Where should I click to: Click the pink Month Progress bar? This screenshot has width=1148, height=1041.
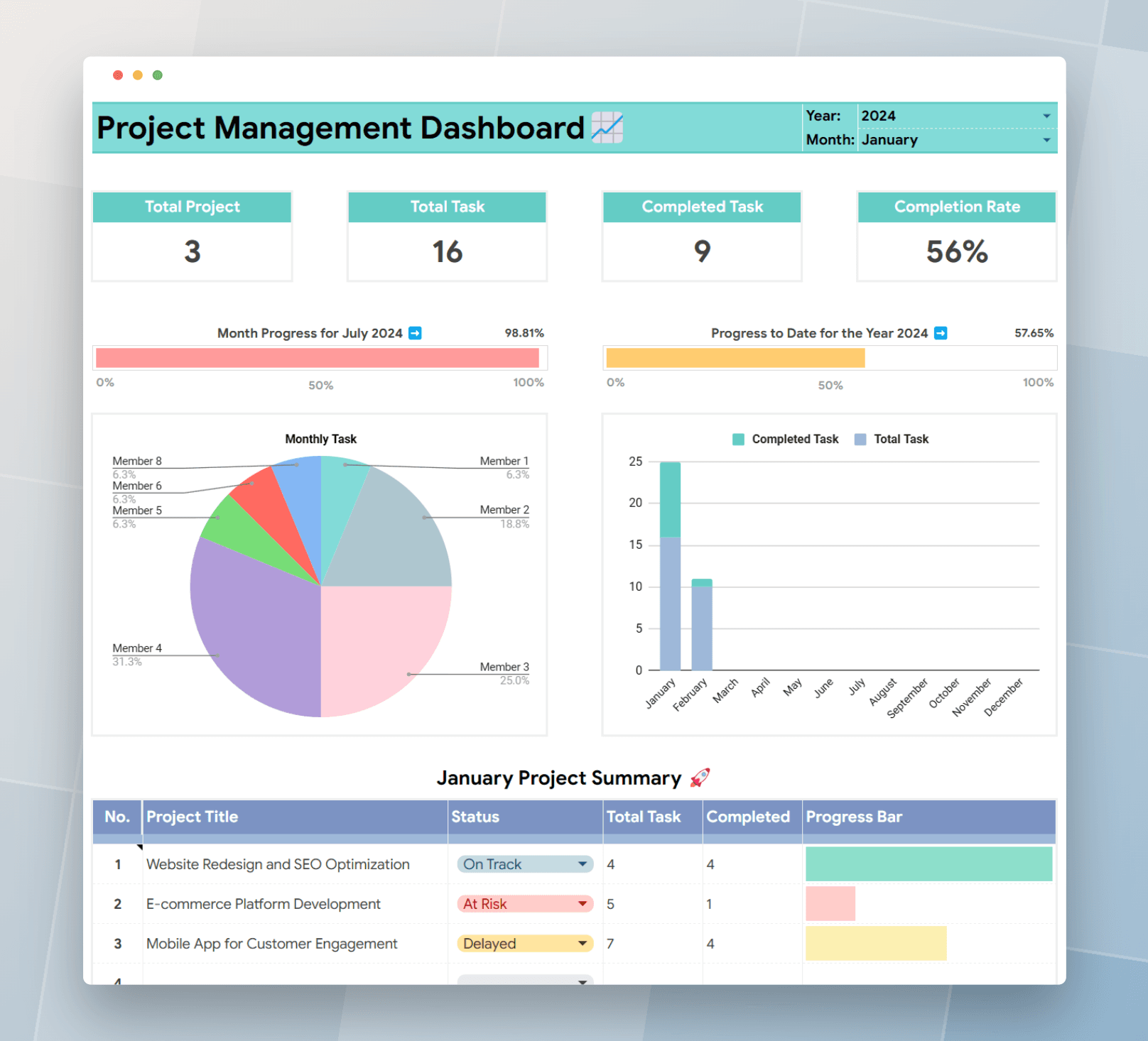click(317, 358)
